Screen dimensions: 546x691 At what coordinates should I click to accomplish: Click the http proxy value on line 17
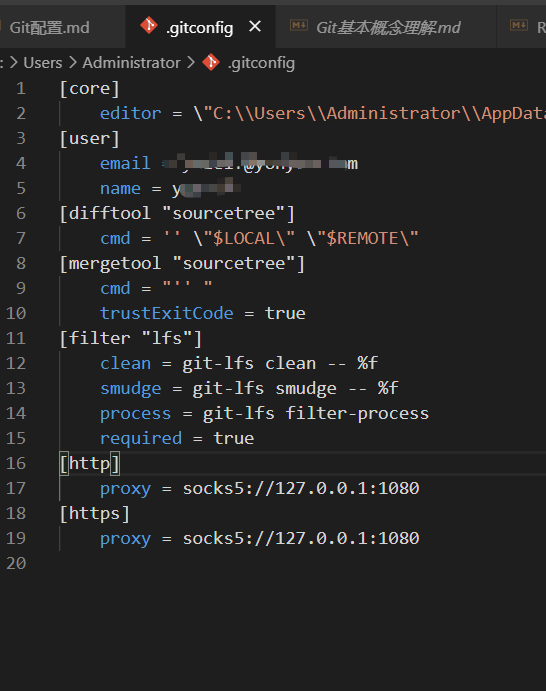coord(301,488)
